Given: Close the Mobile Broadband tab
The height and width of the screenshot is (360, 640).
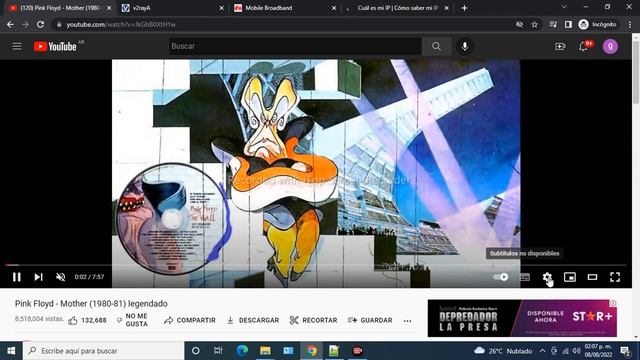Looking at the screenshot, I should click(334, 8).
